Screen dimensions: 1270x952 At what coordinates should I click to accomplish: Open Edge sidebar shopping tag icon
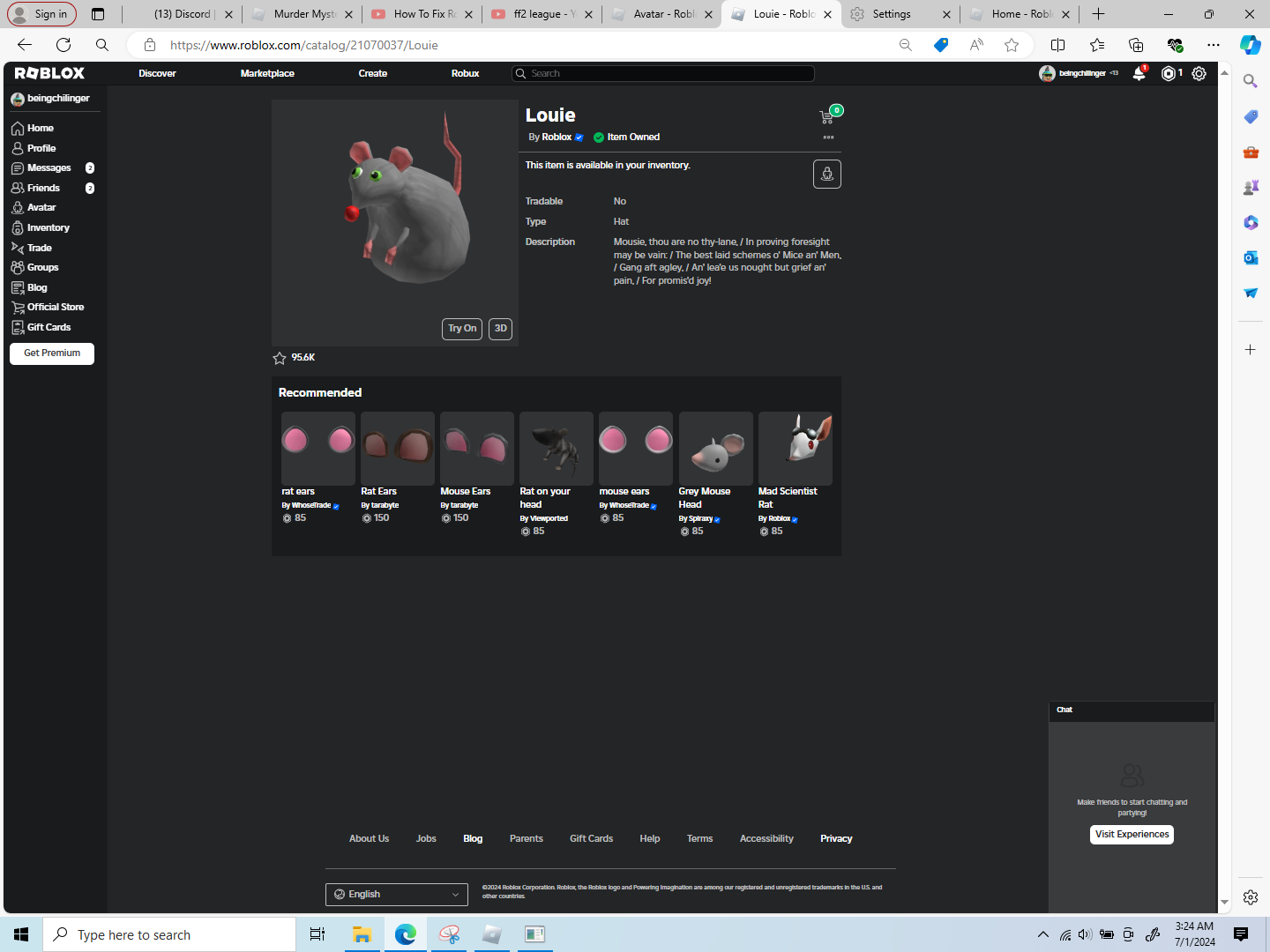click(x=1251, y=116)
